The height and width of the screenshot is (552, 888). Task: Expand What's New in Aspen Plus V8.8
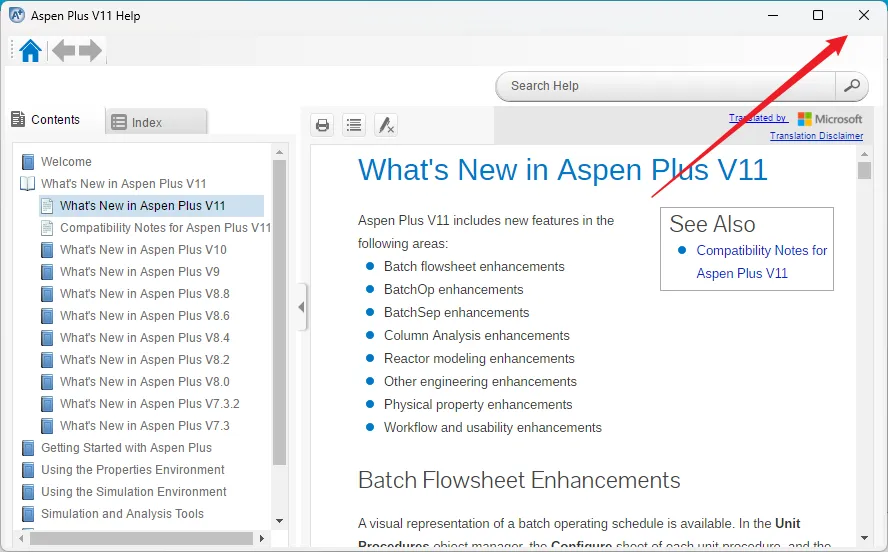[145, 294]
